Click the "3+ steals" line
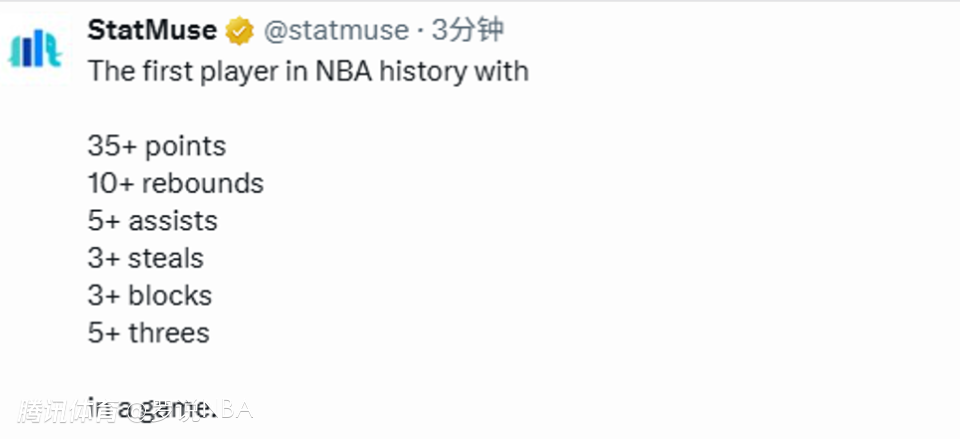Screen dimensions: 960x439 click(145, 258)
